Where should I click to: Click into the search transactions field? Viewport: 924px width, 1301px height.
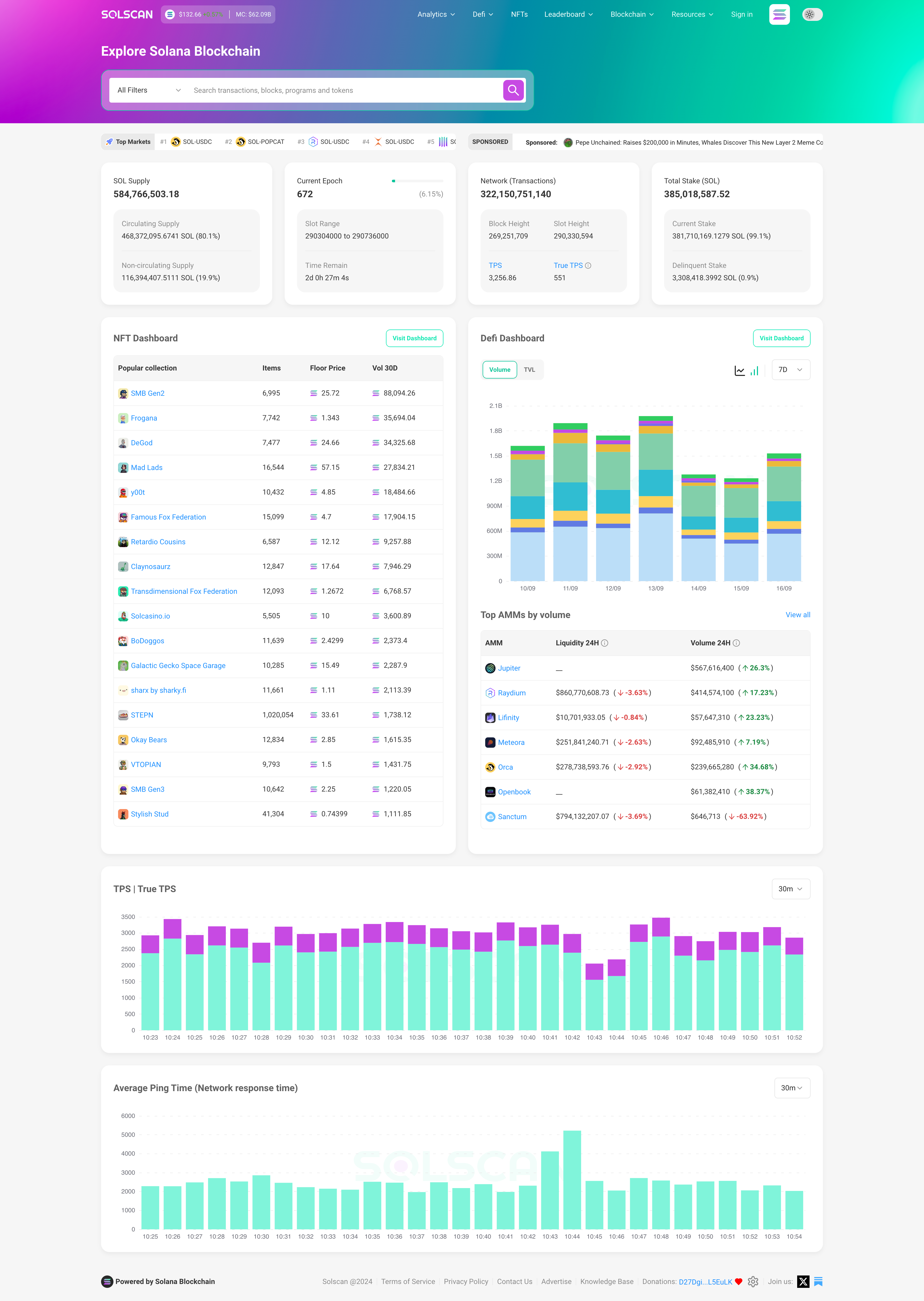(341, 90)
